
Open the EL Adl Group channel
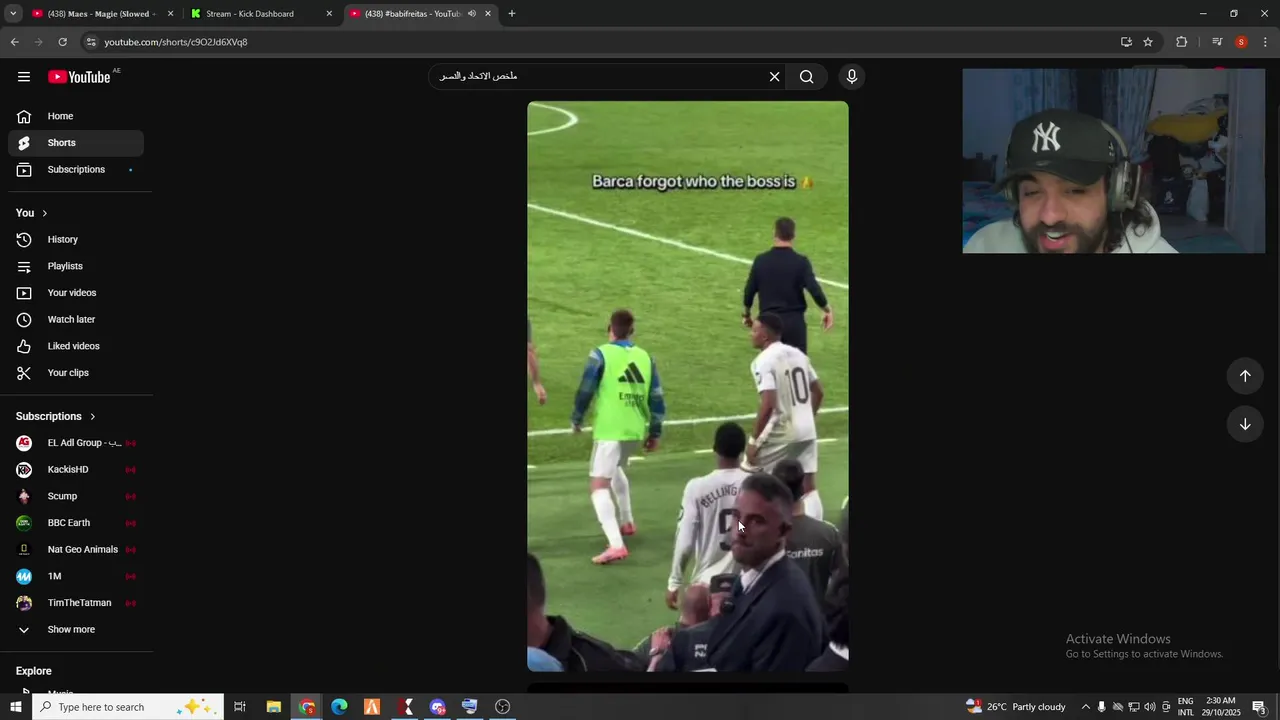[x=76, y=443]
